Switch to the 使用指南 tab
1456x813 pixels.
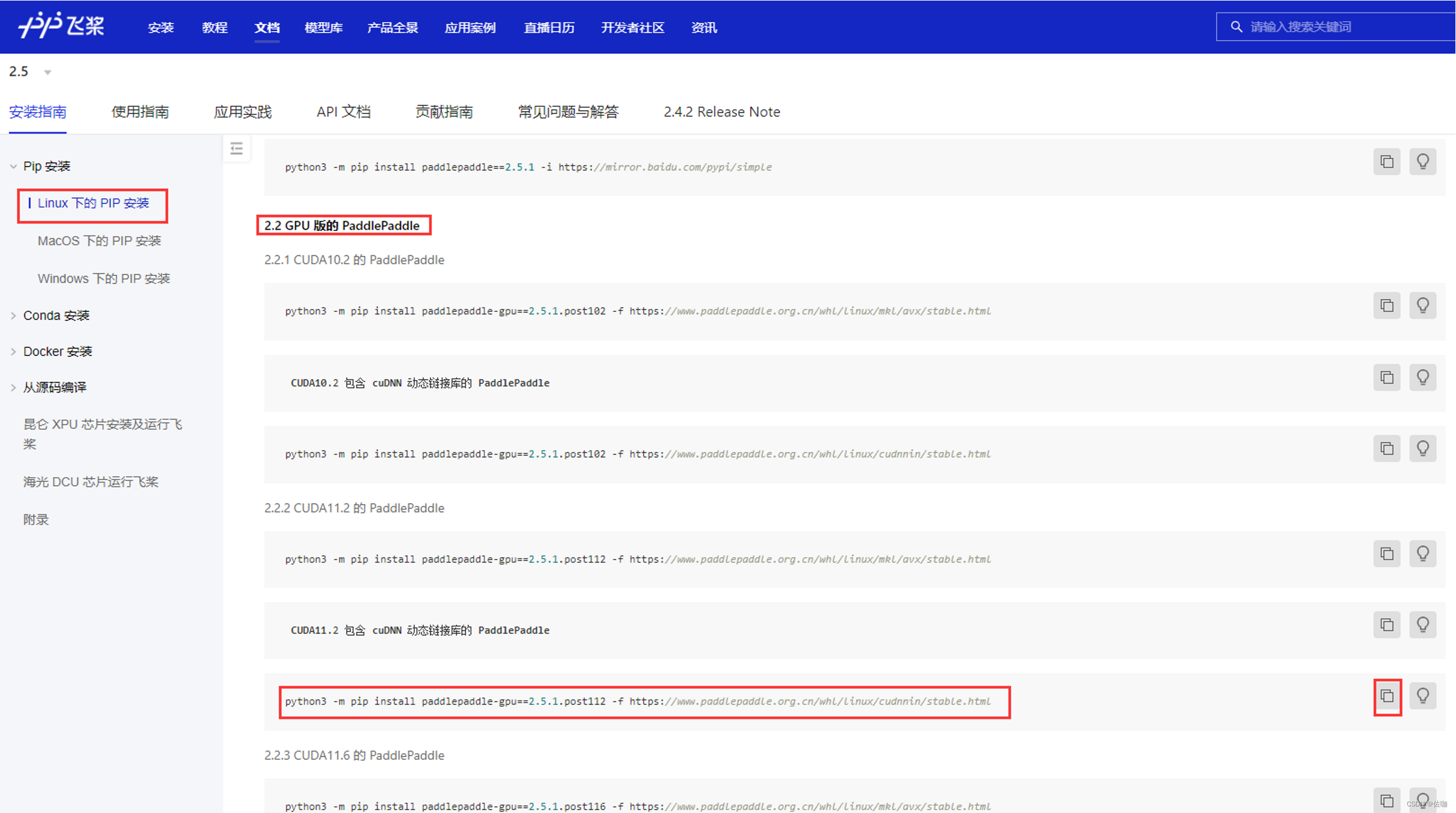pos(140,112)
